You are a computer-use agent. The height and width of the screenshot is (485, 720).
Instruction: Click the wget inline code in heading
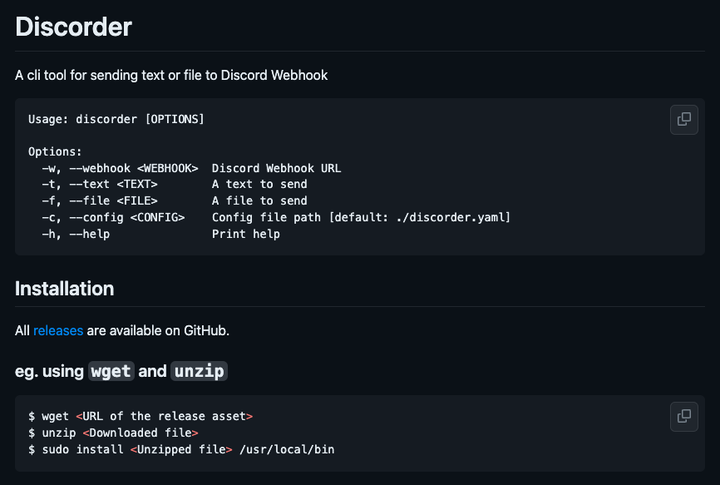[111, 371]
